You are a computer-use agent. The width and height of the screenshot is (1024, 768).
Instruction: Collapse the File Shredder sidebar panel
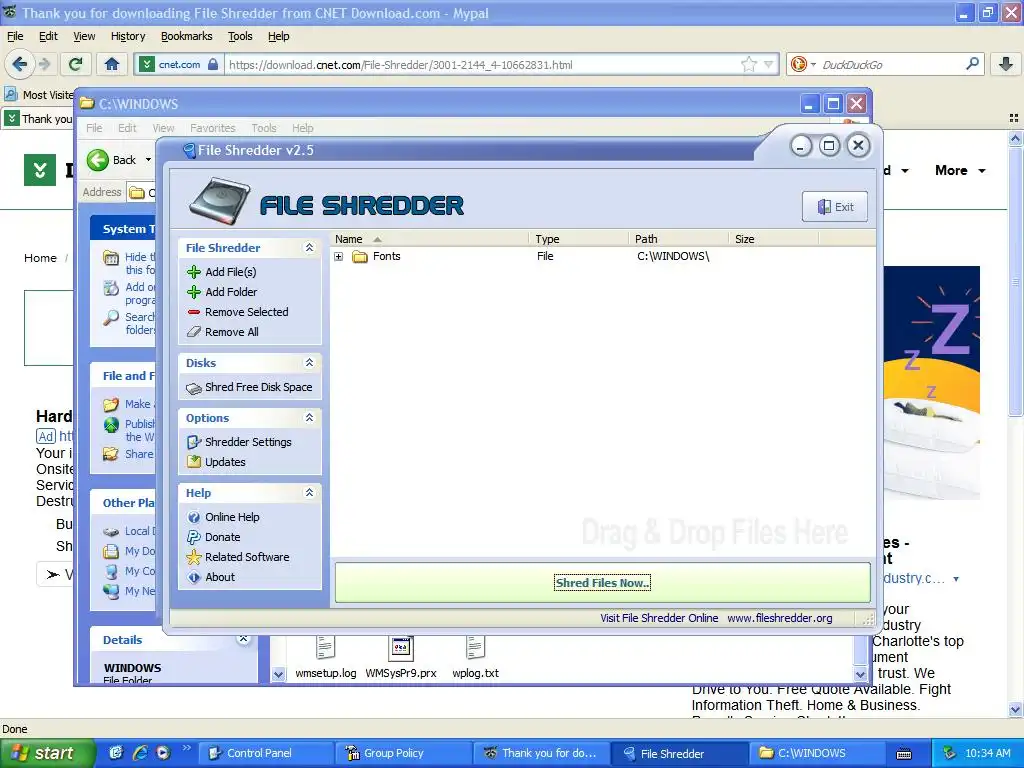(310, 248)
